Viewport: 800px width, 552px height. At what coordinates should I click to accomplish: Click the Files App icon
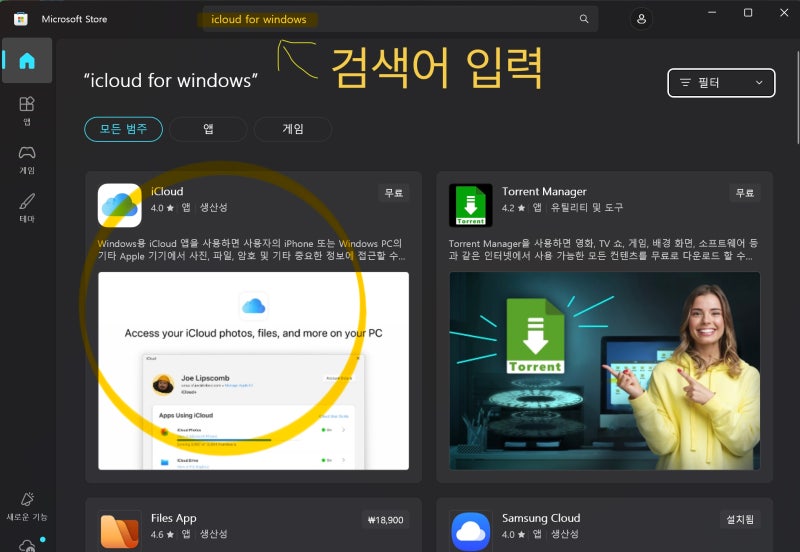[119, 531]
